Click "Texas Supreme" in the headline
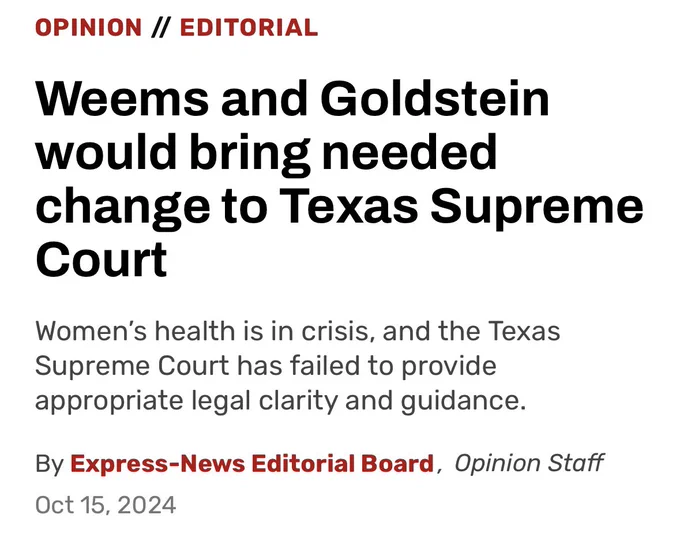 tap(461, 207)
